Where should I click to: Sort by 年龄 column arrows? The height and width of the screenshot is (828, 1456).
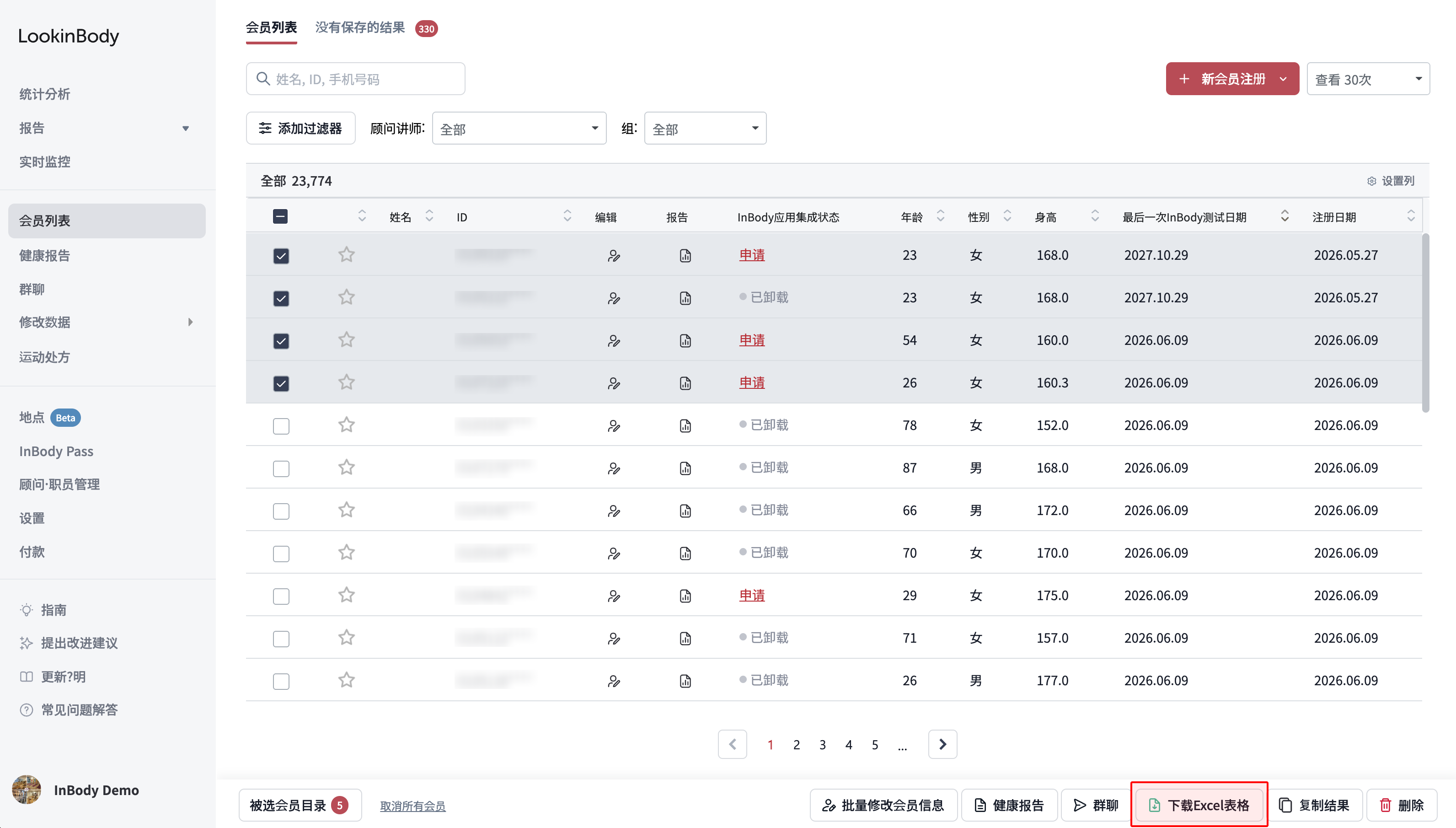click(941, 216)
